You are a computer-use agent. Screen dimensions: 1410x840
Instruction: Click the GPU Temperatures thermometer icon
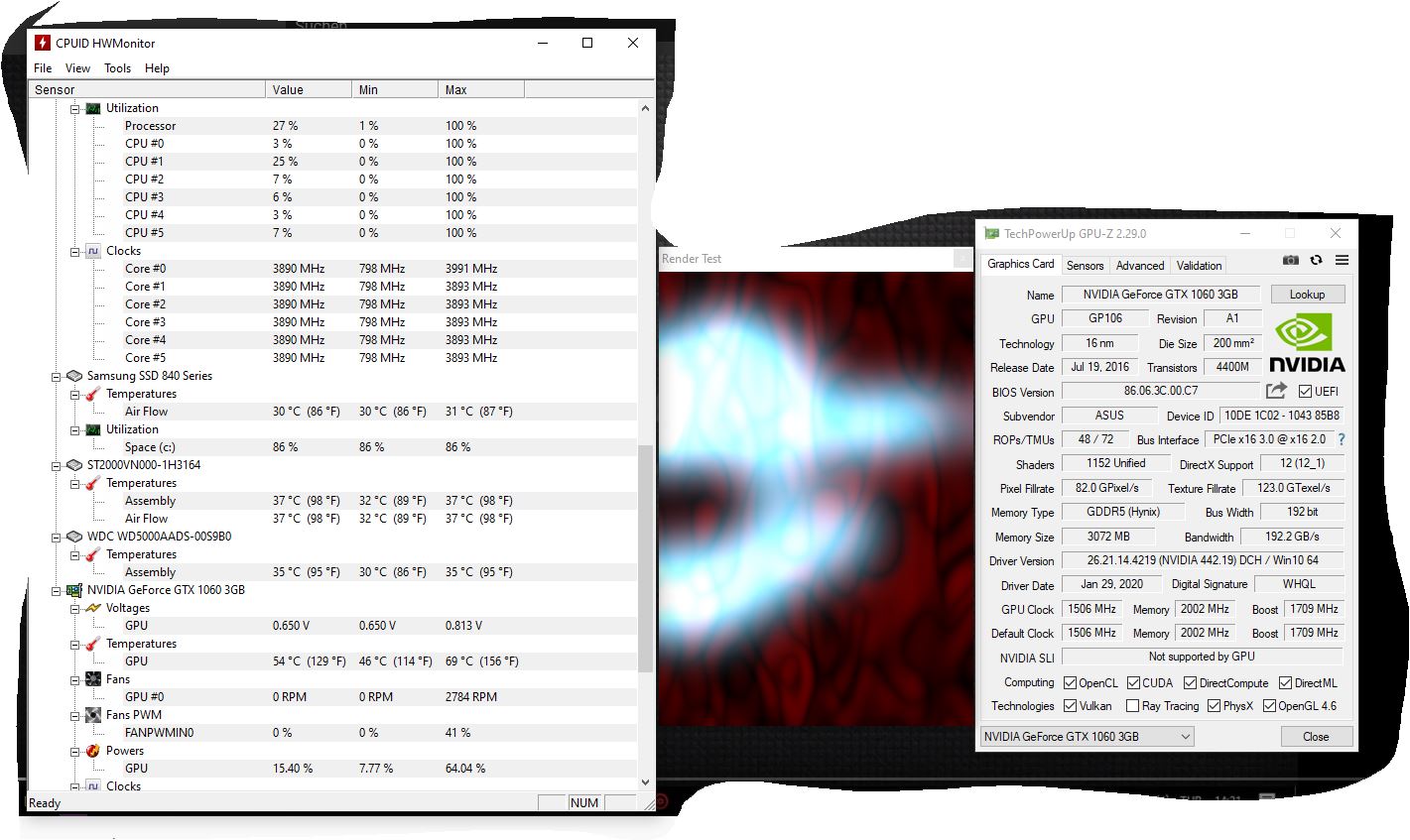tap(93, 644)
